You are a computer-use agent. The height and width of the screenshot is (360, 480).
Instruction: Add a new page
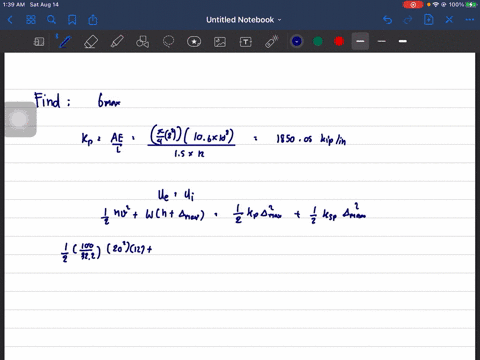[428, 20]
